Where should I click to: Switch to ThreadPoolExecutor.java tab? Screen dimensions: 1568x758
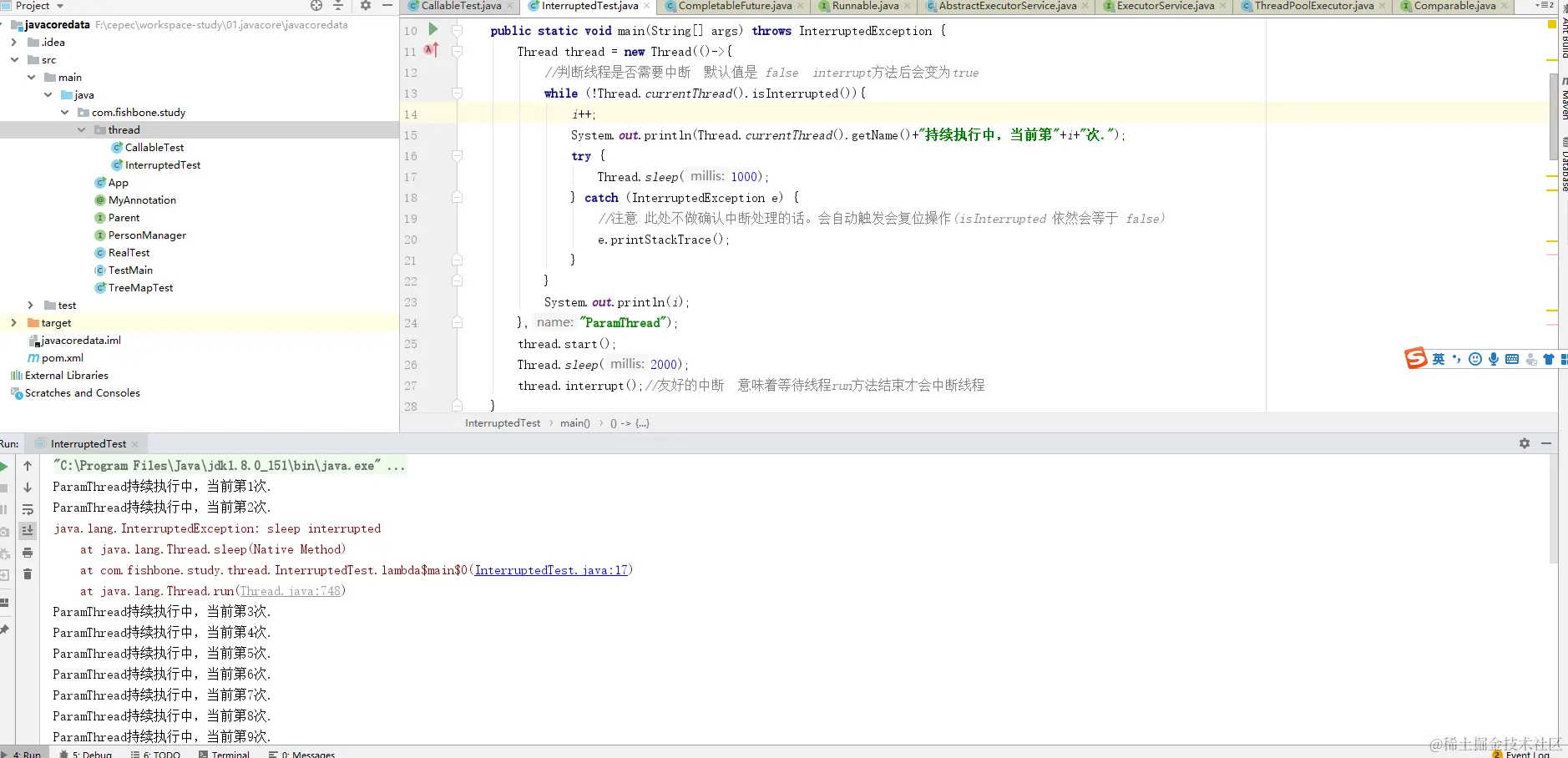coord(1313,6)
